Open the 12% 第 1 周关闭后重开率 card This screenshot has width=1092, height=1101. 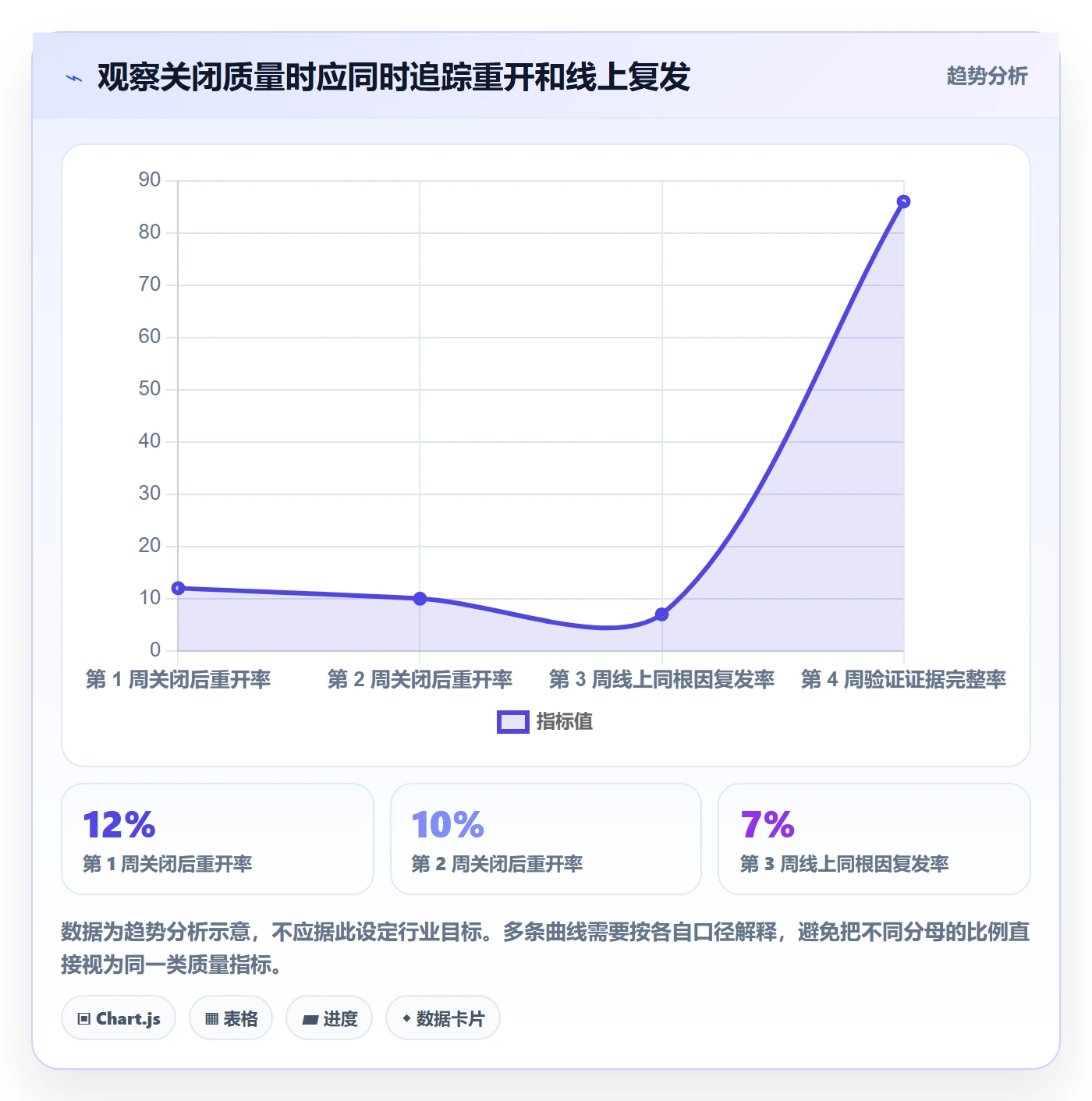tap(218, 839)
